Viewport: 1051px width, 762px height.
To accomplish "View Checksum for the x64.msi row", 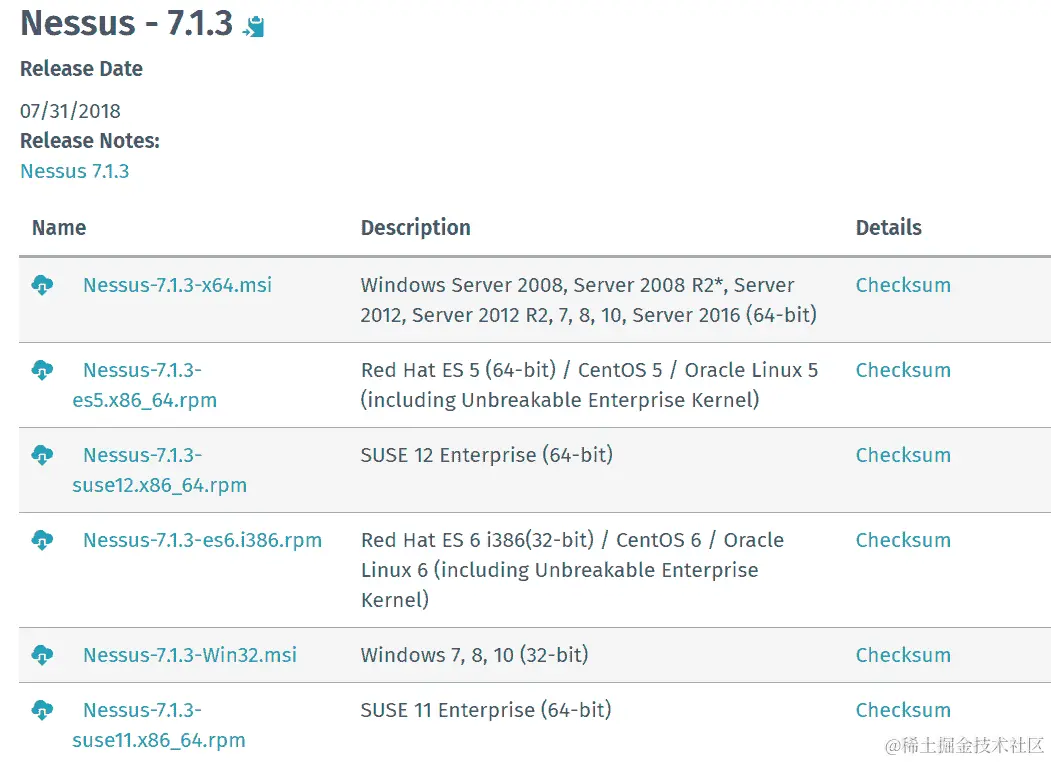I will tap(903, 285).
